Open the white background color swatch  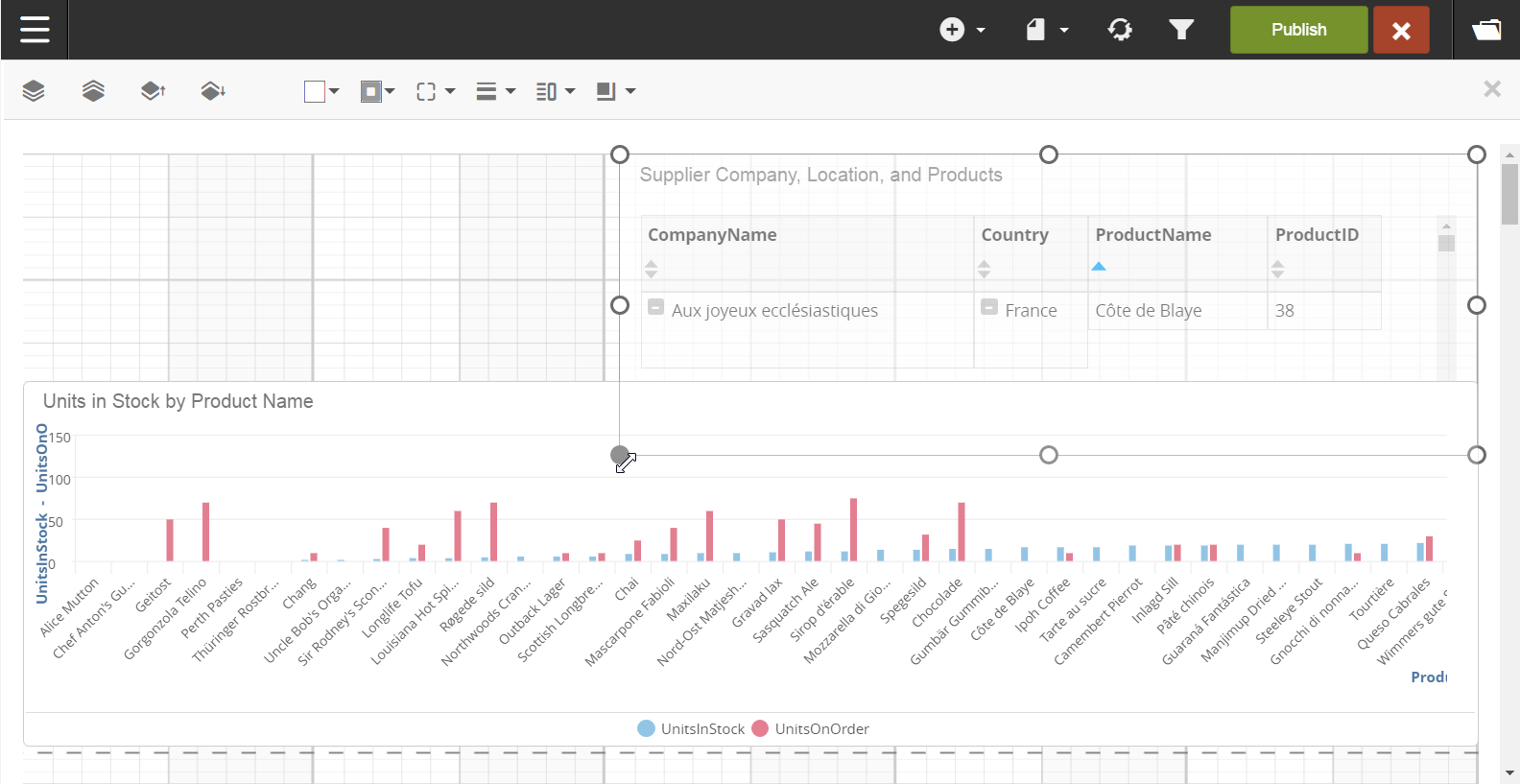[x=315, y=91]
